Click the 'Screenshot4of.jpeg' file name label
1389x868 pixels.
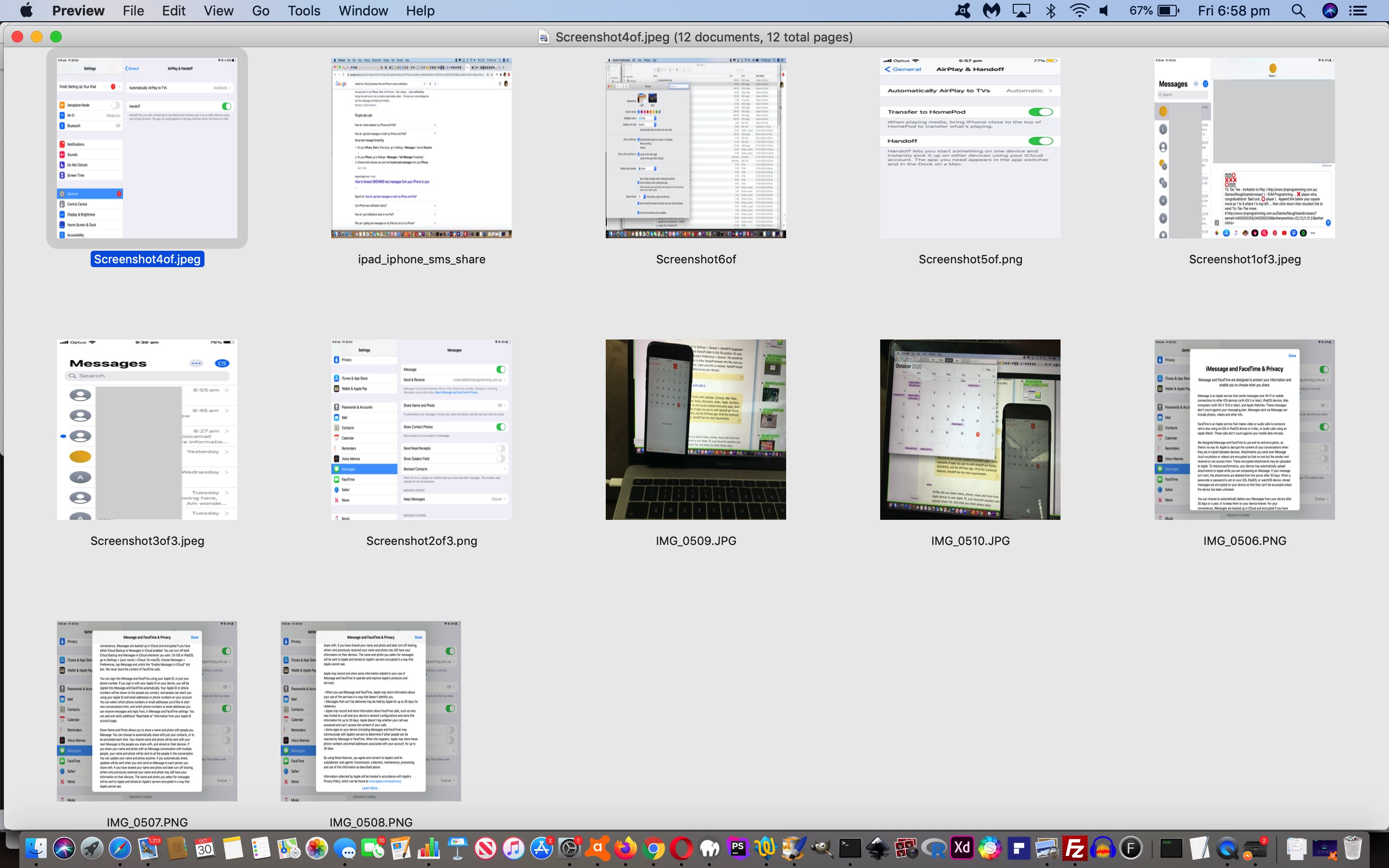coord(147,259)
